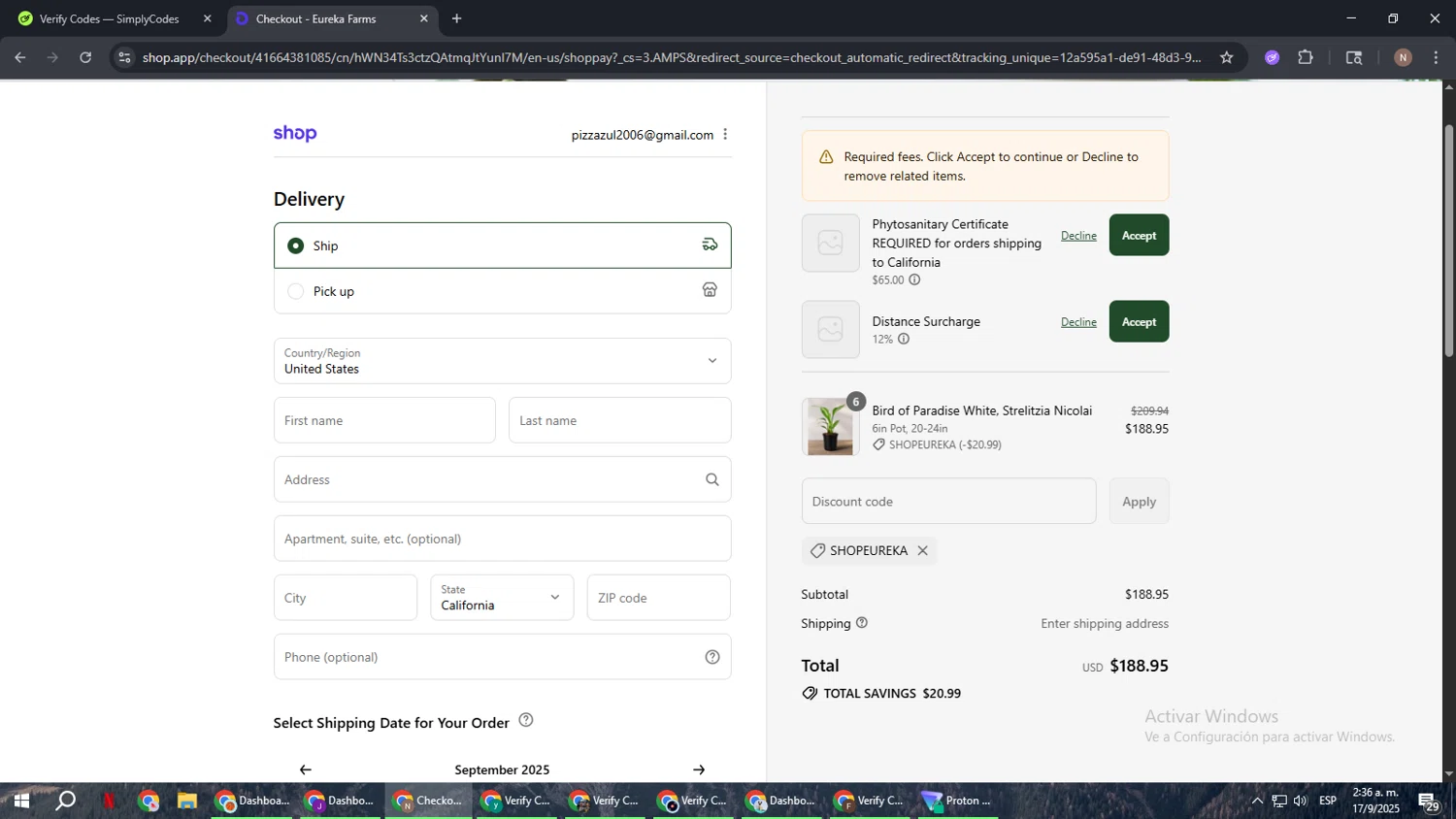Choose the Pick up radio option

[296, 291]
